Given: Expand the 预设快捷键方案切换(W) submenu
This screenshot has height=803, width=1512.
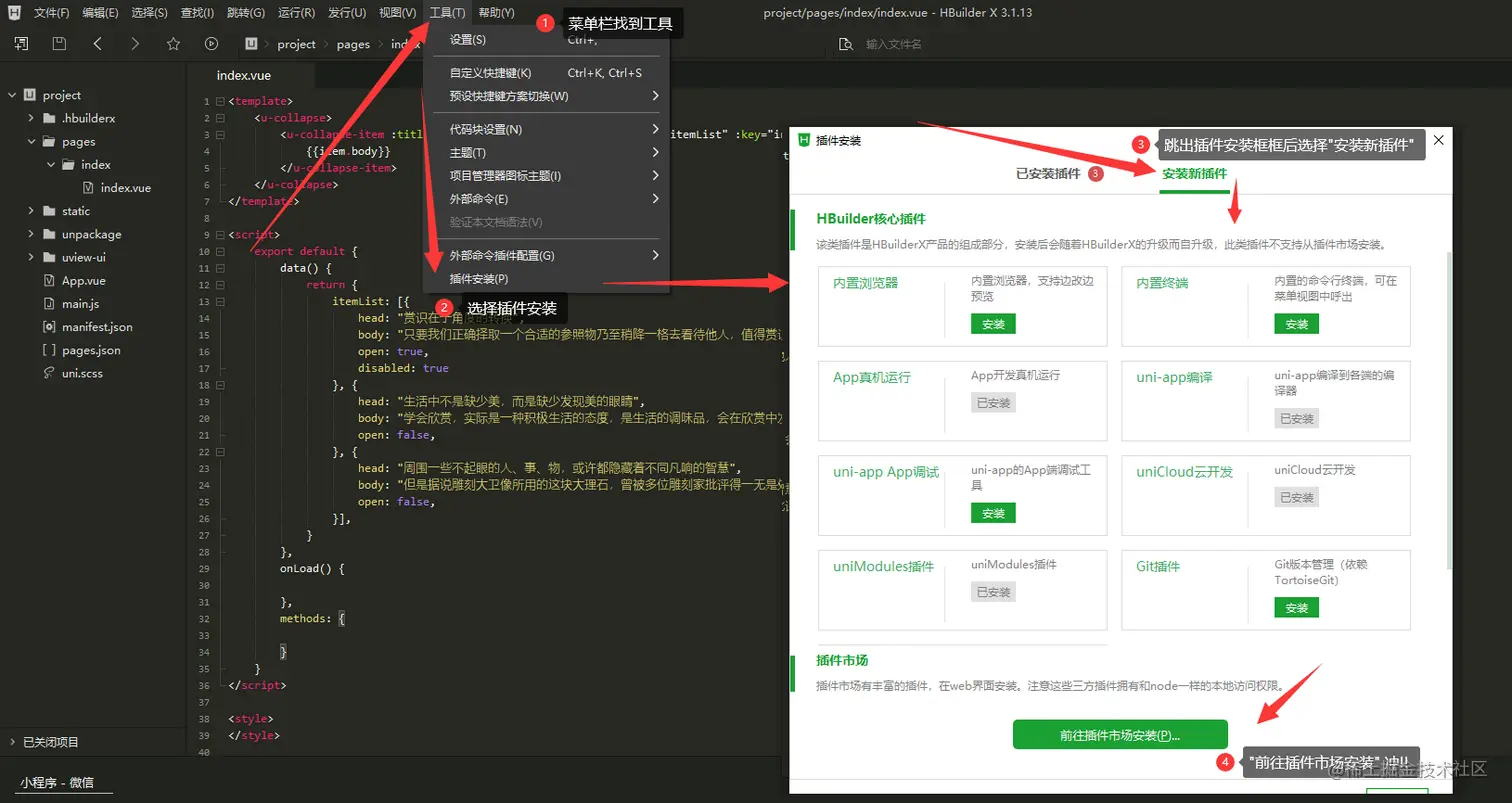Looking at the screenshot, I should pyautogui.click(x=546, y=96).
